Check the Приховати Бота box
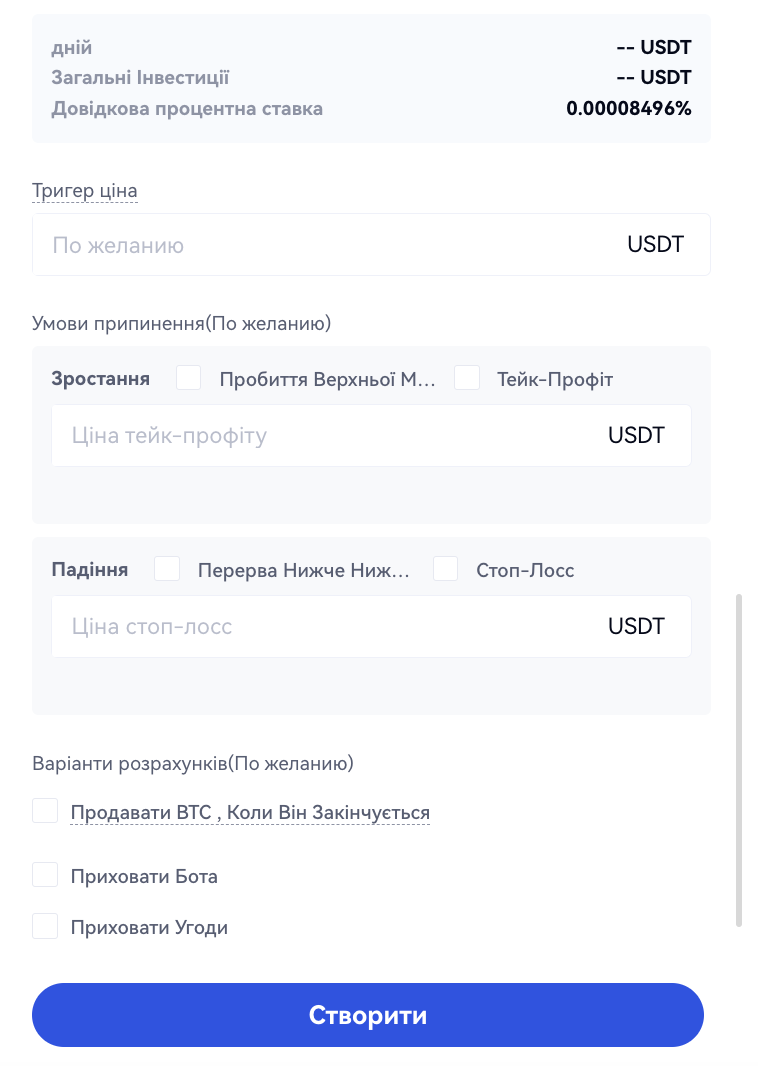This screenshot has width=758, height=1066. [45, 875]
